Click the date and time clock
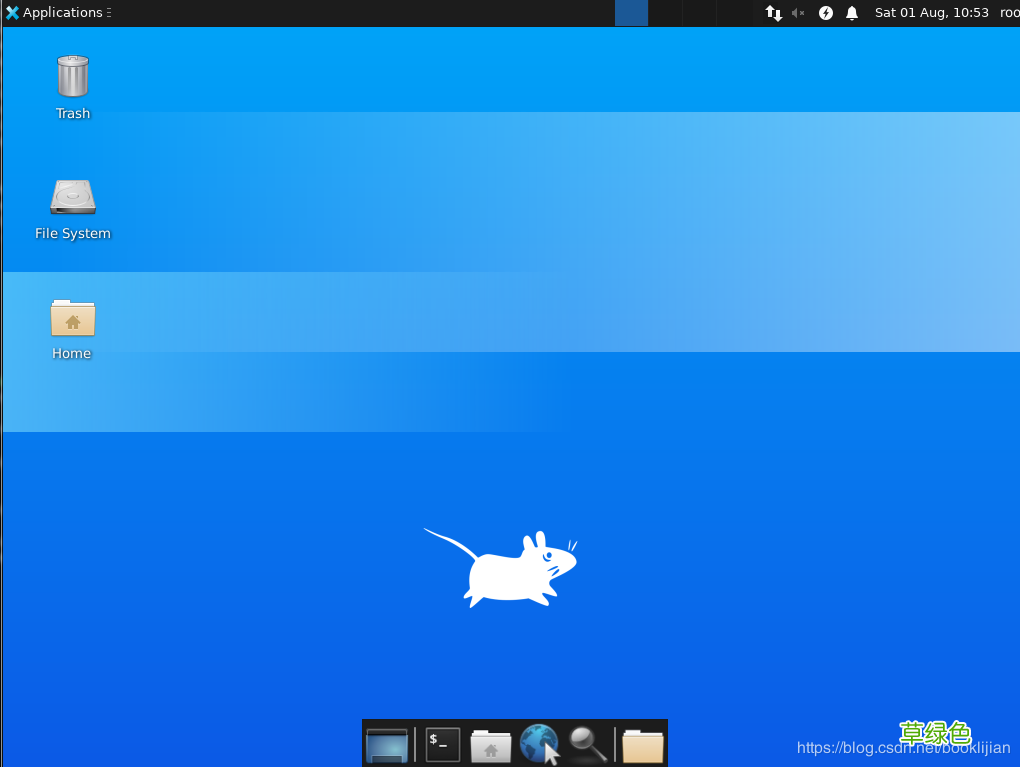 [x=931, y=13]
